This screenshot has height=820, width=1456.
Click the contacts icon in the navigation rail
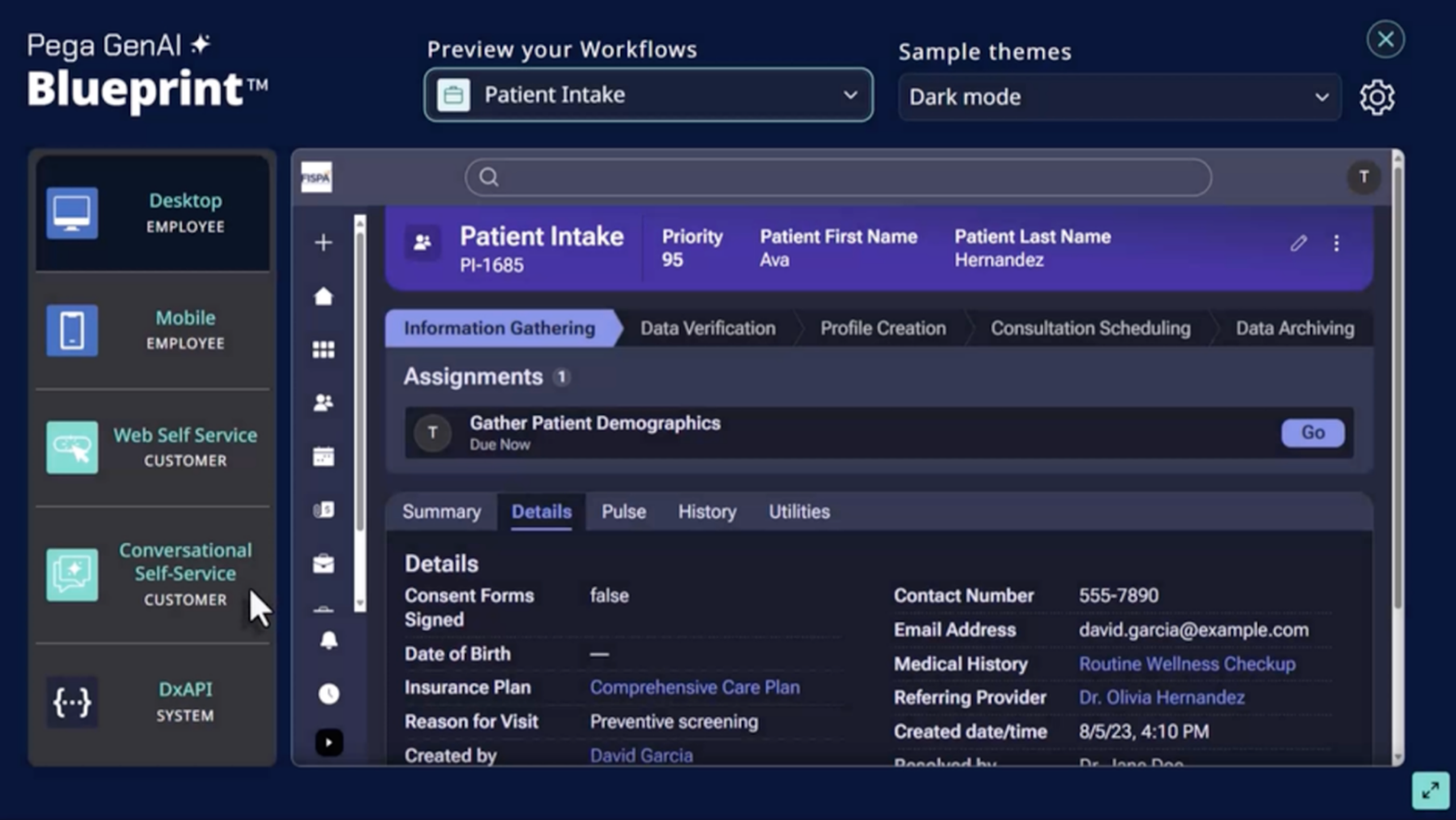click(323, 402)
